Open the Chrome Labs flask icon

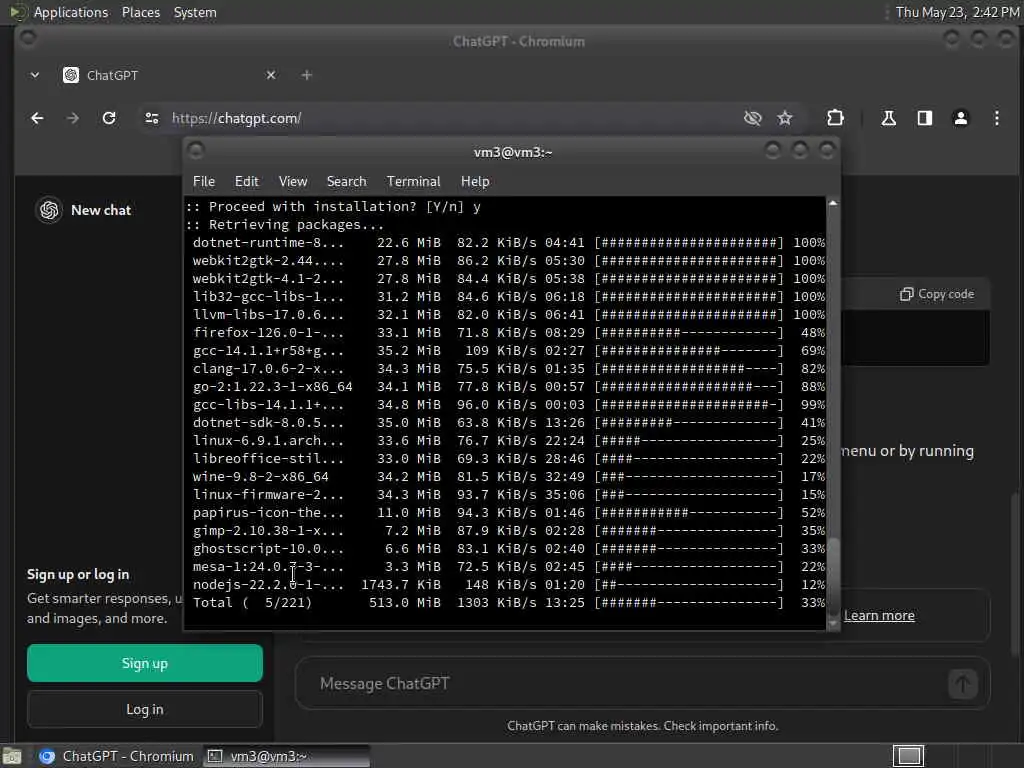(x=888, y=118)
